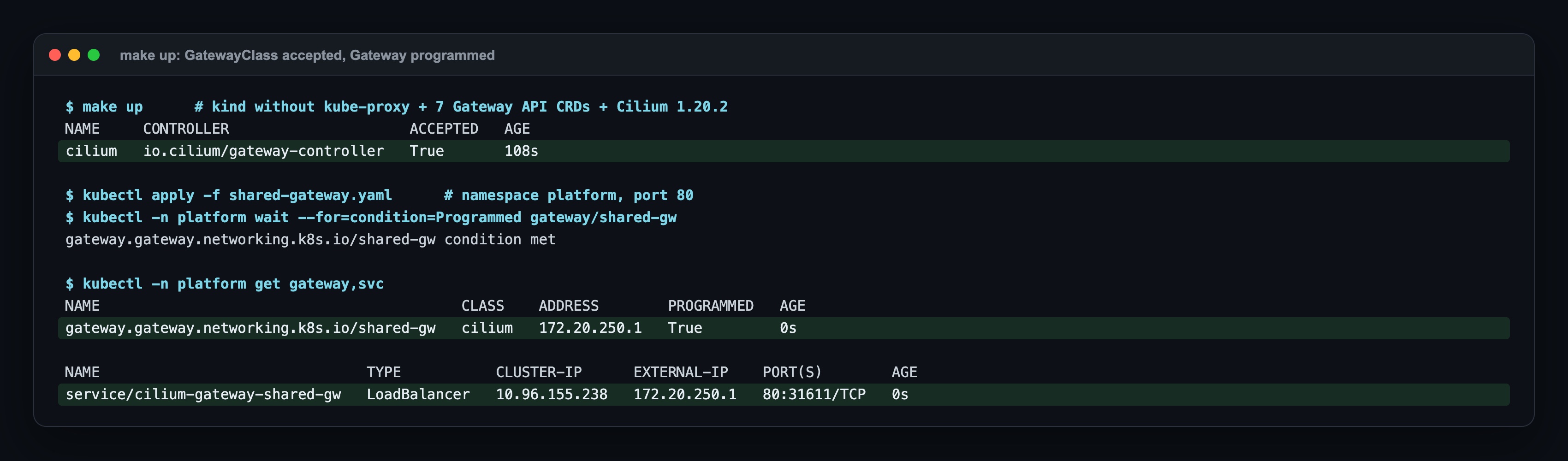This screenshot has height=461, width=1568.
Task: Click the comment mentioning Cilium 1.20.2
Action: [461, 107]
